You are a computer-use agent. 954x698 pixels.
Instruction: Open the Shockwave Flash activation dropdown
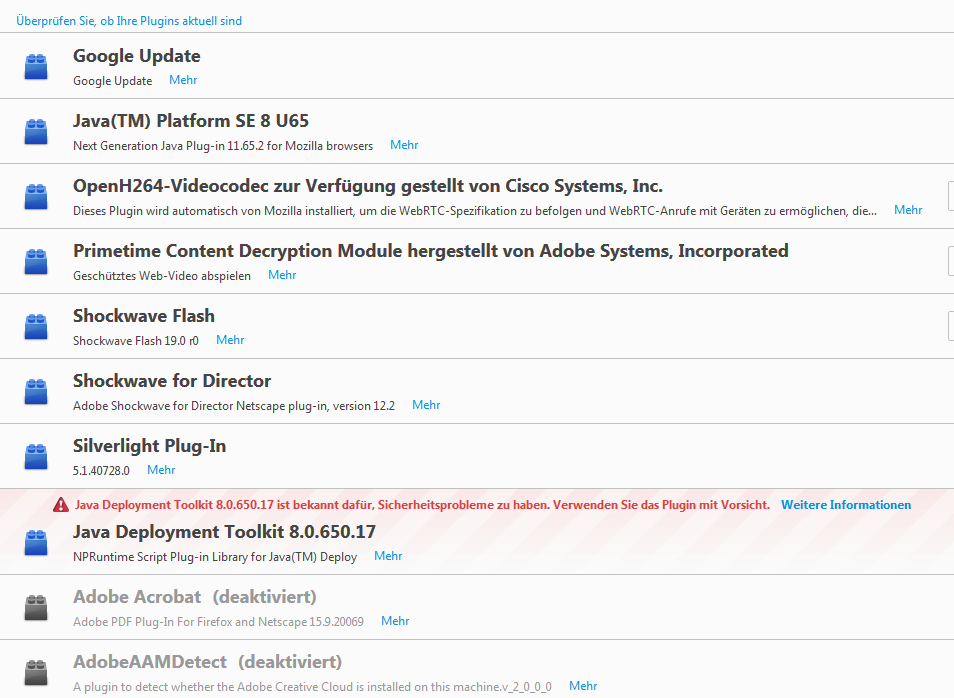tap(950, 326)
